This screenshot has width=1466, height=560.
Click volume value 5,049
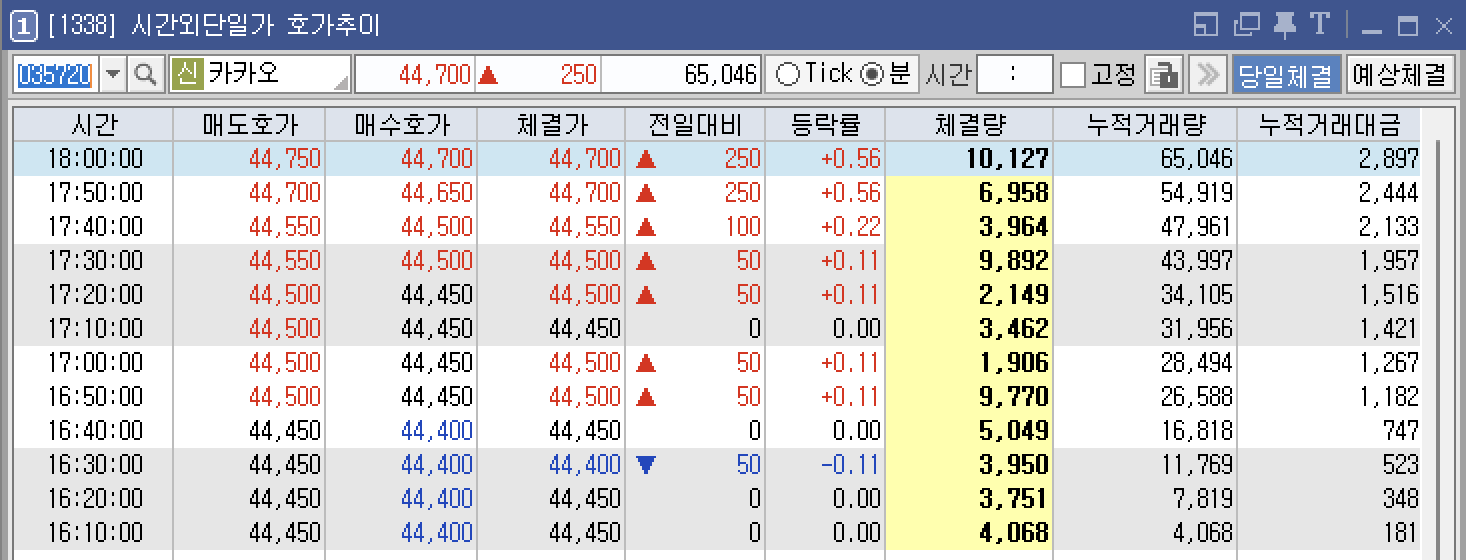1015,430
